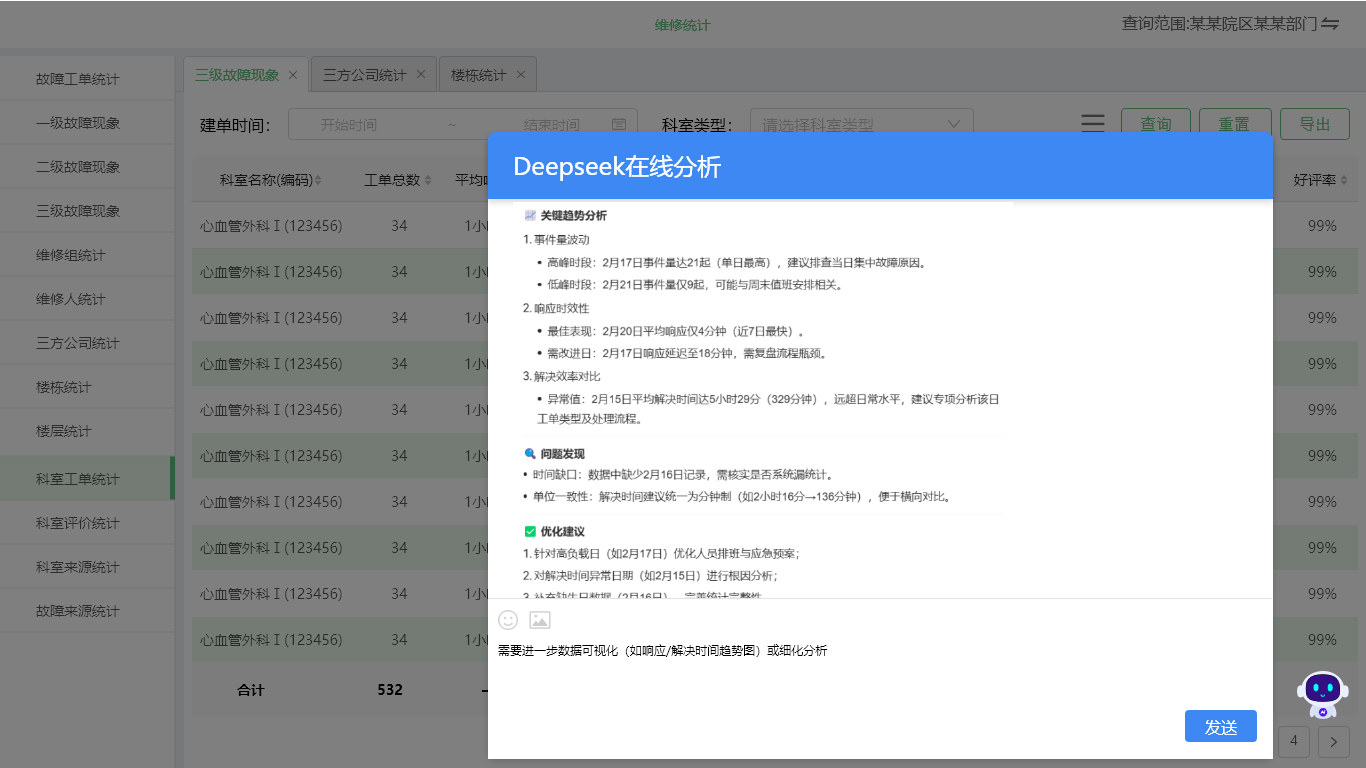Close the 三级故障现象 tab
Screen dimensions: 1366x768
293,75
